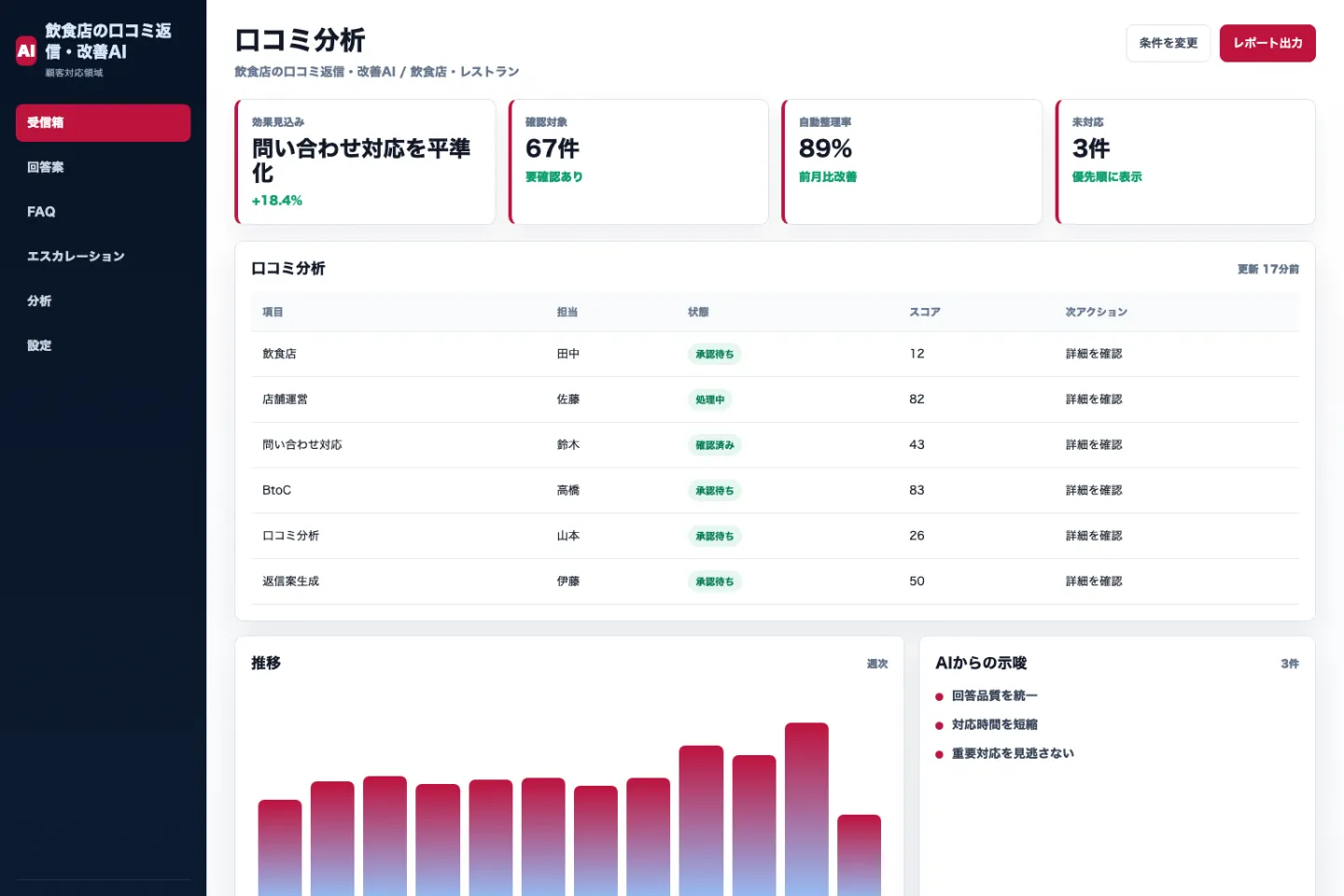This screenshot has height=896, width=1344.
Task: Click the 承認待ち badge in 飲食店 row
Action: [715, 355]
